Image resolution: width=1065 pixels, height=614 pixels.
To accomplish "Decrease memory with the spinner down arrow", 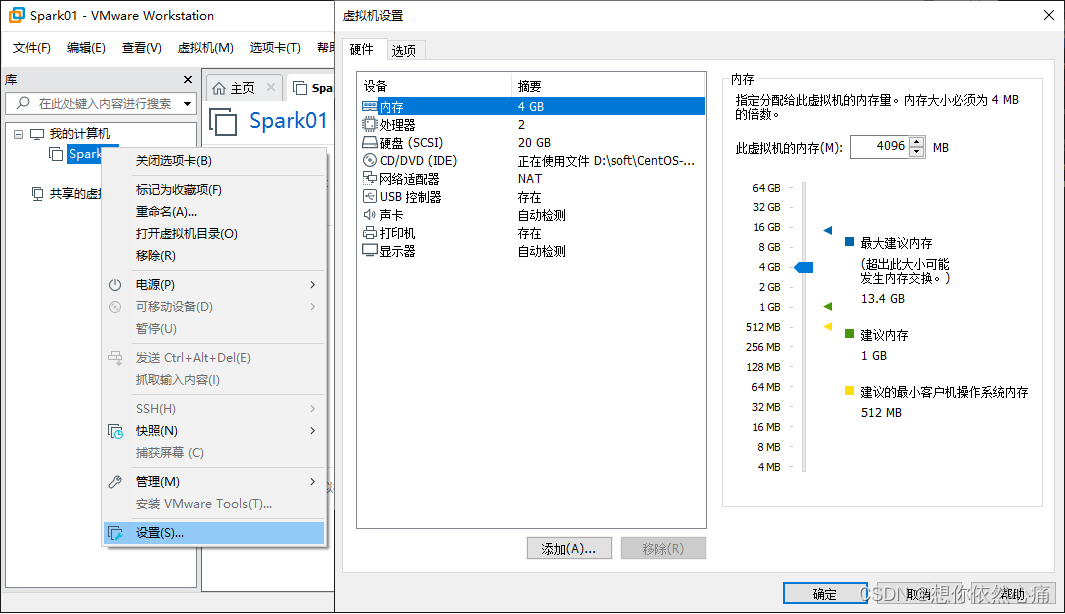I will click(917, 152).
